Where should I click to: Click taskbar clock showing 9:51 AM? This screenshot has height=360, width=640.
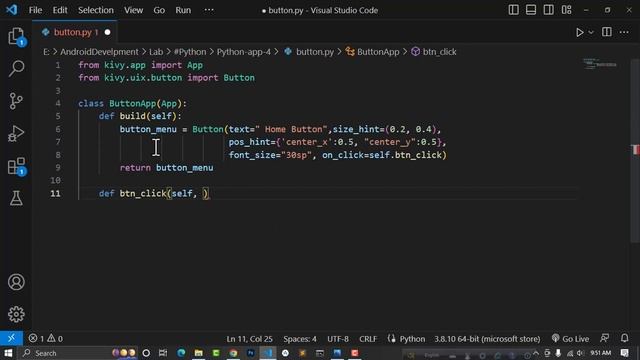pos(600,353)
